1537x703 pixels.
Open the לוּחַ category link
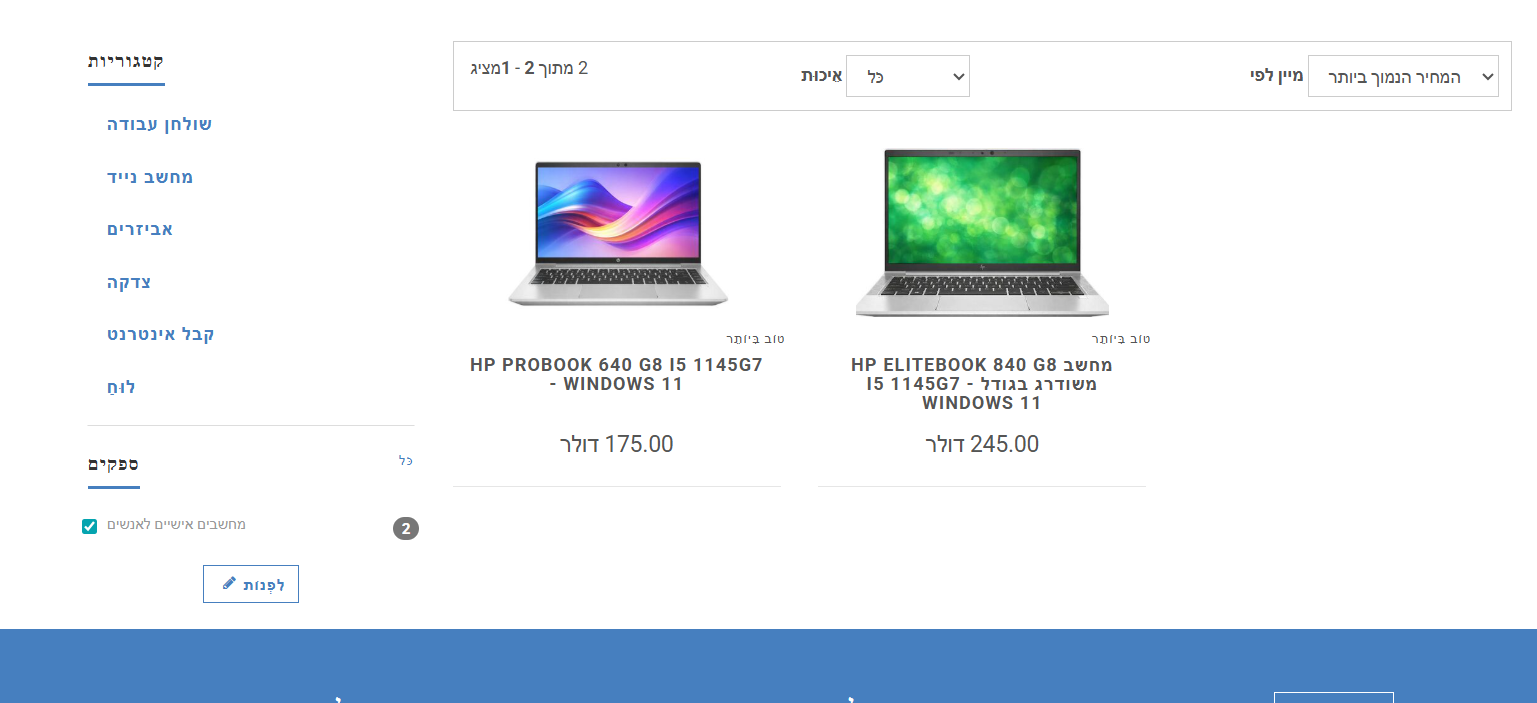coord(121,387)
